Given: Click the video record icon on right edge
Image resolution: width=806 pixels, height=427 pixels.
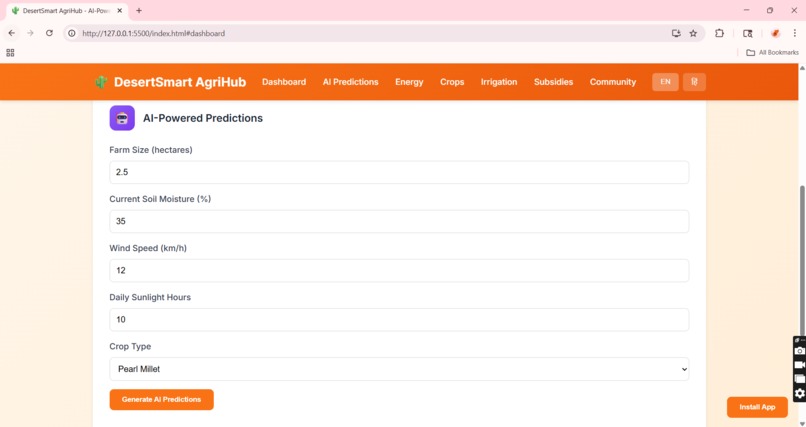Looking at the screenshot, I should click(x=800, y=365).
